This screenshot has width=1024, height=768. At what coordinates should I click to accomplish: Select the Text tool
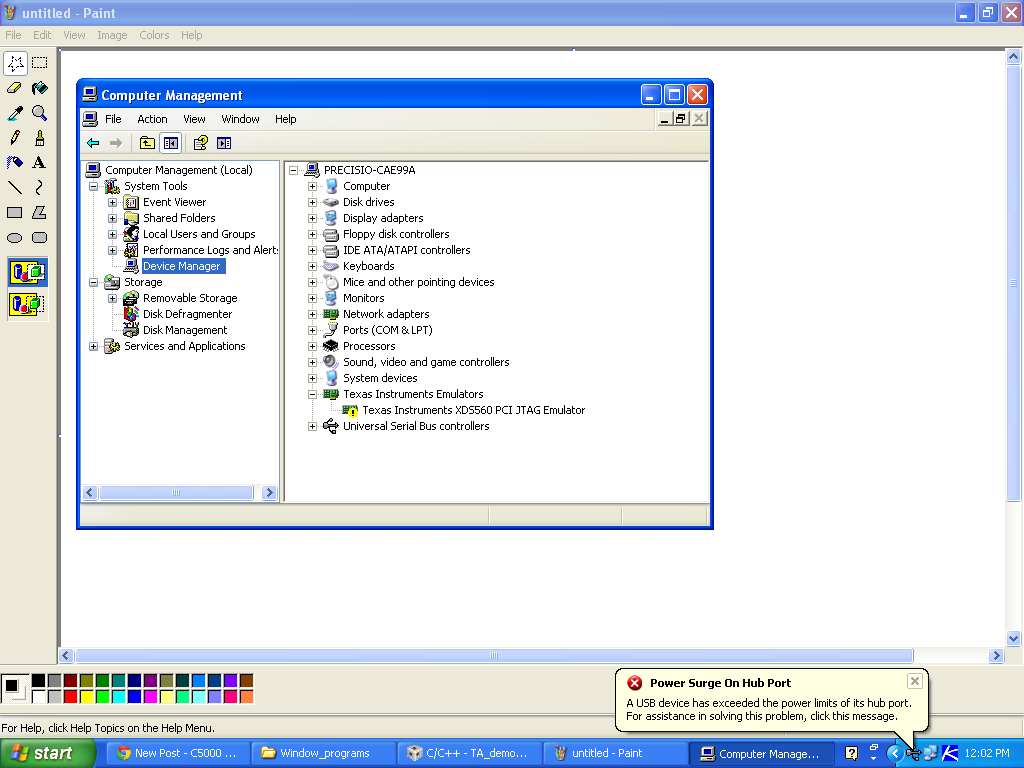coord(40,163)
